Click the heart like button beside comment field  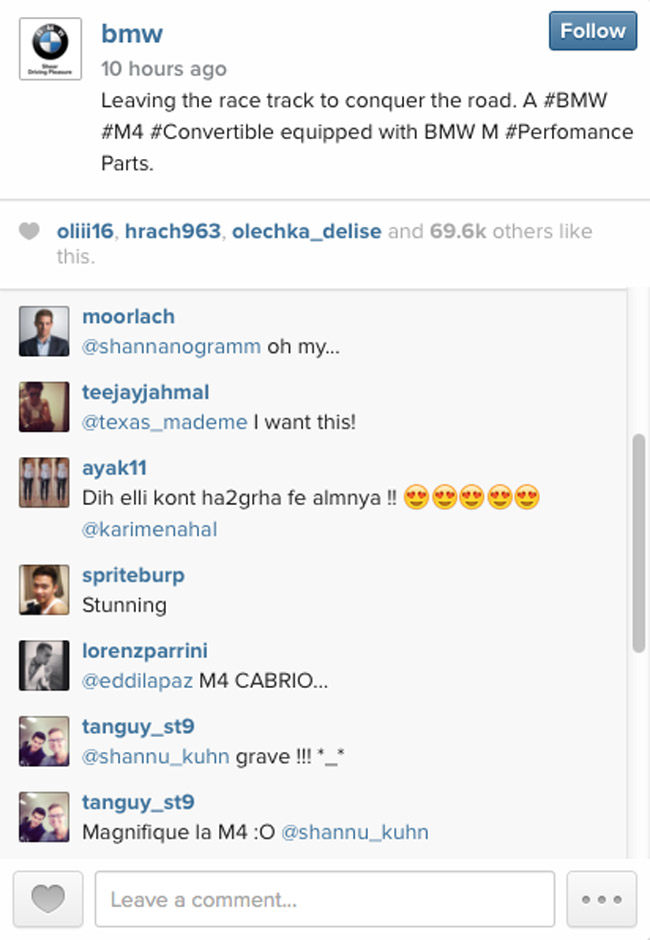(x=48, y=899)
